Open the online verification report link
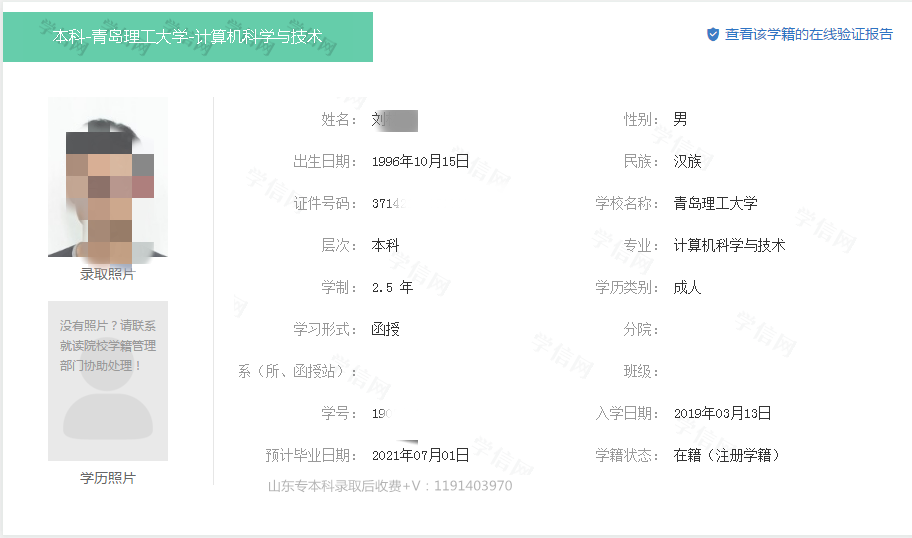The height and width of the screenshot is (538, 912). click(x=808, y=34)
